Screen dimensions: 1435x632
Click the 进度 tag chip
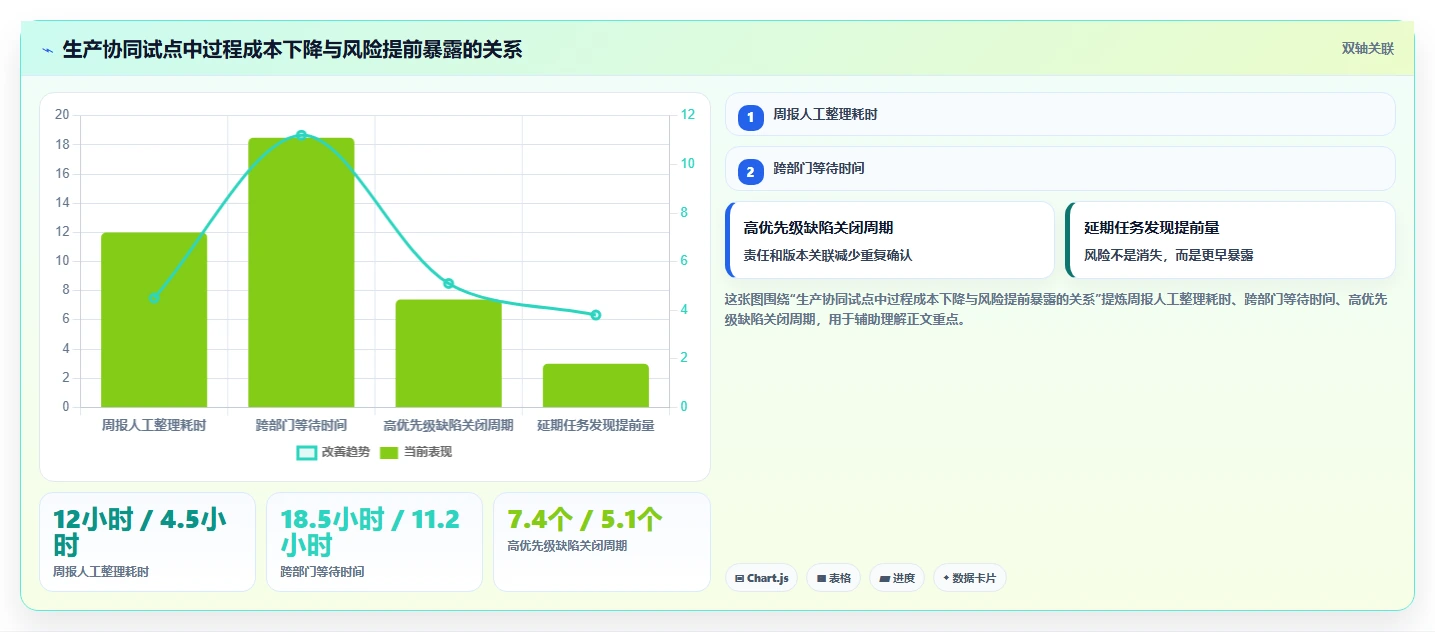(x=897, y=578)
